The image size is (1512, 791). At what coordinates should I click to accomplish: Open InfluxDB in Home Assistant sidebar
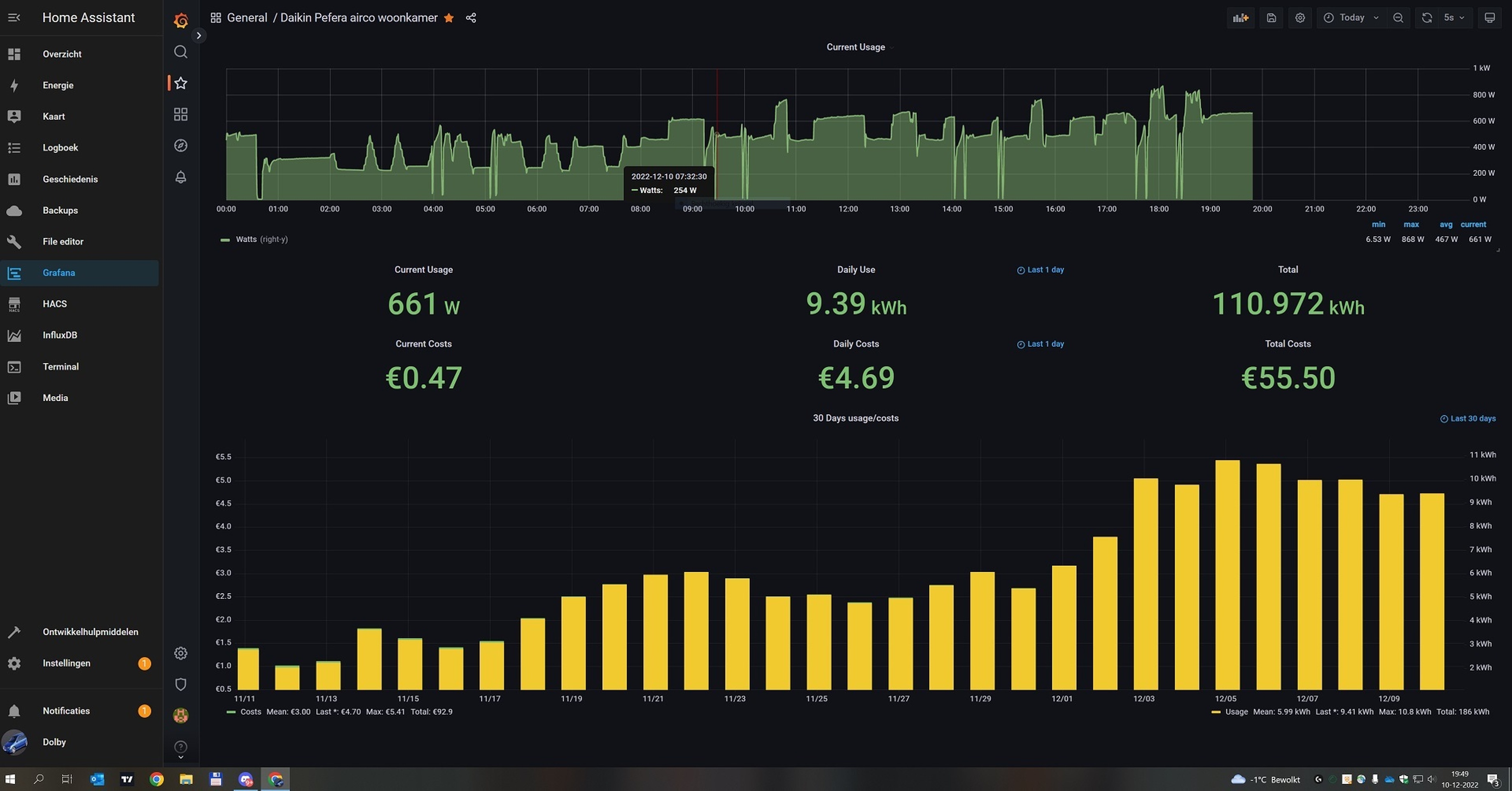point(59,335)
